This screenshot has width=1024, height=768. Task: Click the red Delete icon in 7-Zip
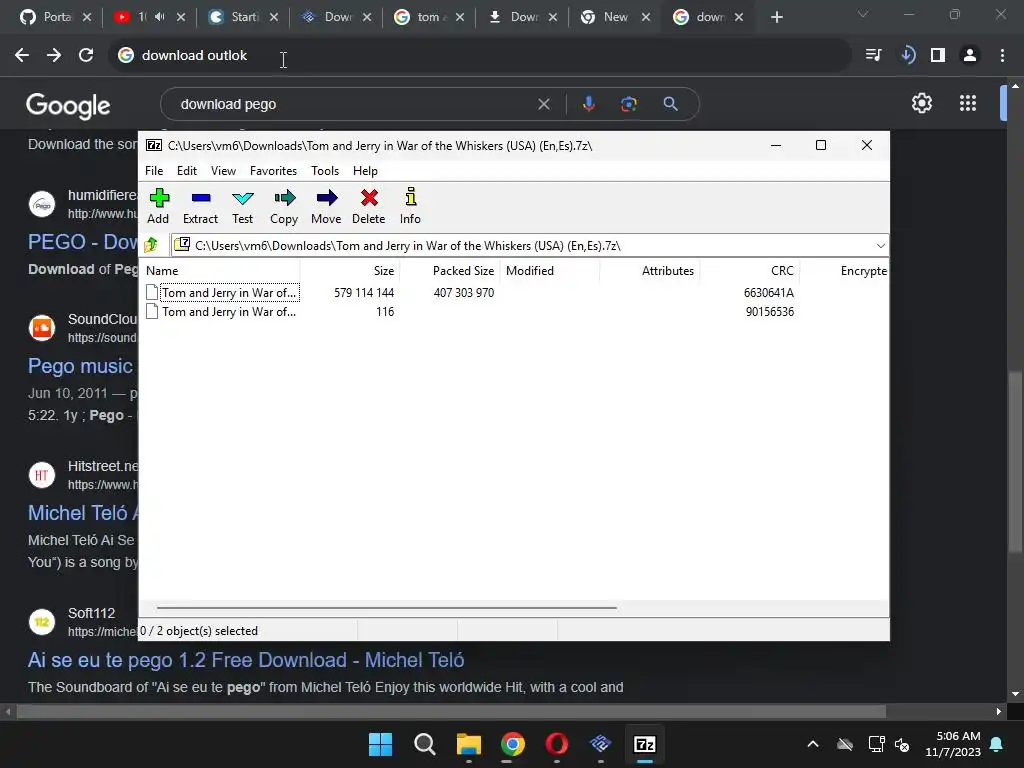click(x=368, y=206)
